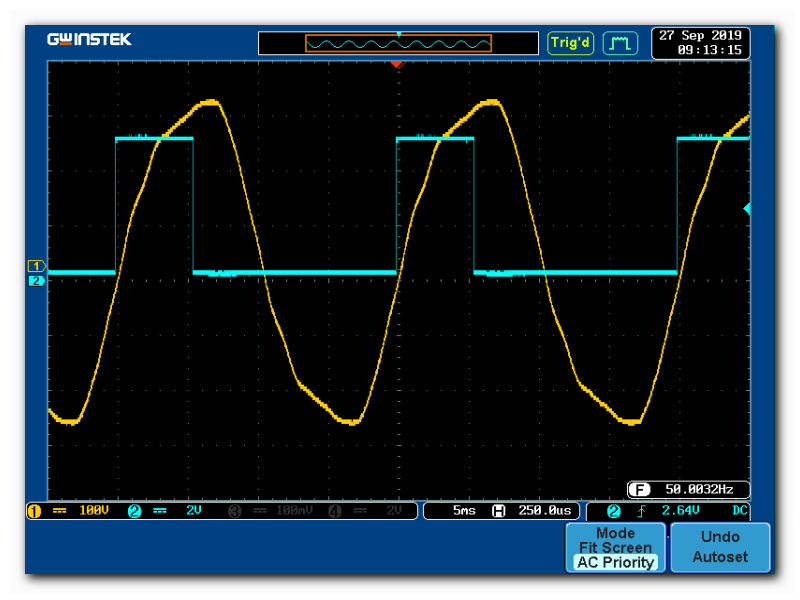This screenshot has width=800, height=600.
Task: Click the trigger source channel 2 badge
Action: click(613, 511)
